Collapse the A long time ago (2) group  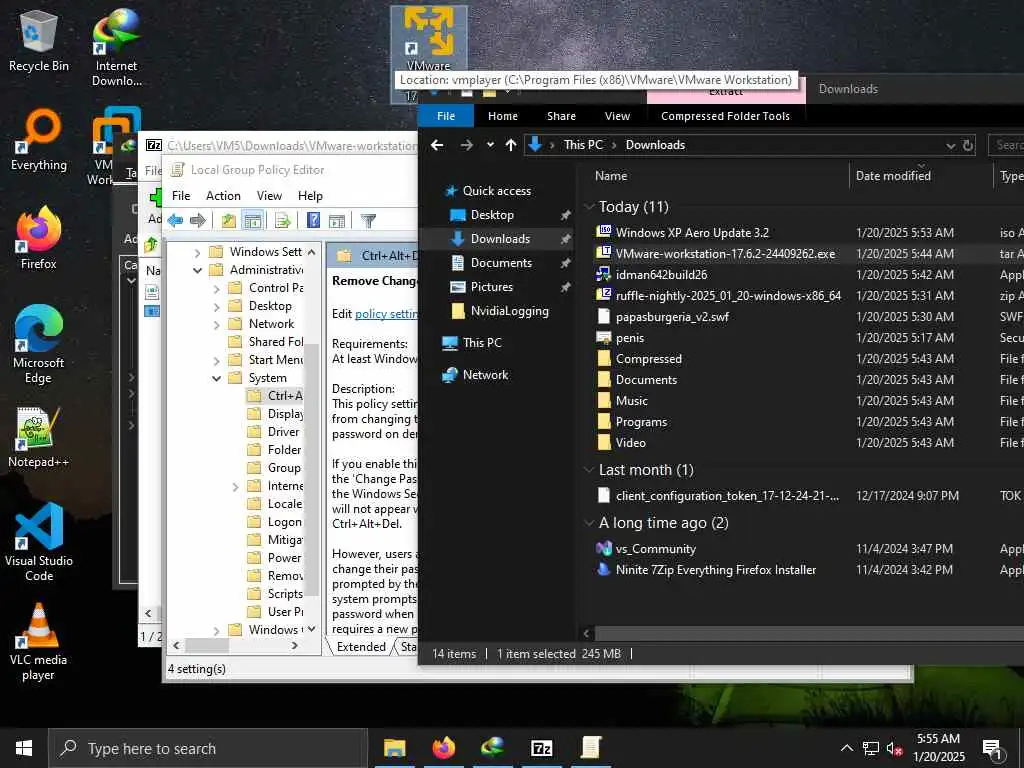click(589, 523)
